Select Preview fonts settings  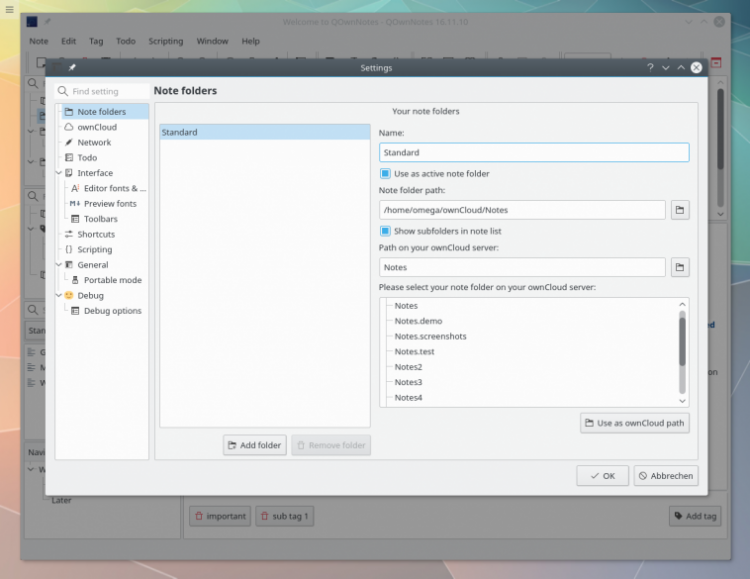[x=109, y=203]
